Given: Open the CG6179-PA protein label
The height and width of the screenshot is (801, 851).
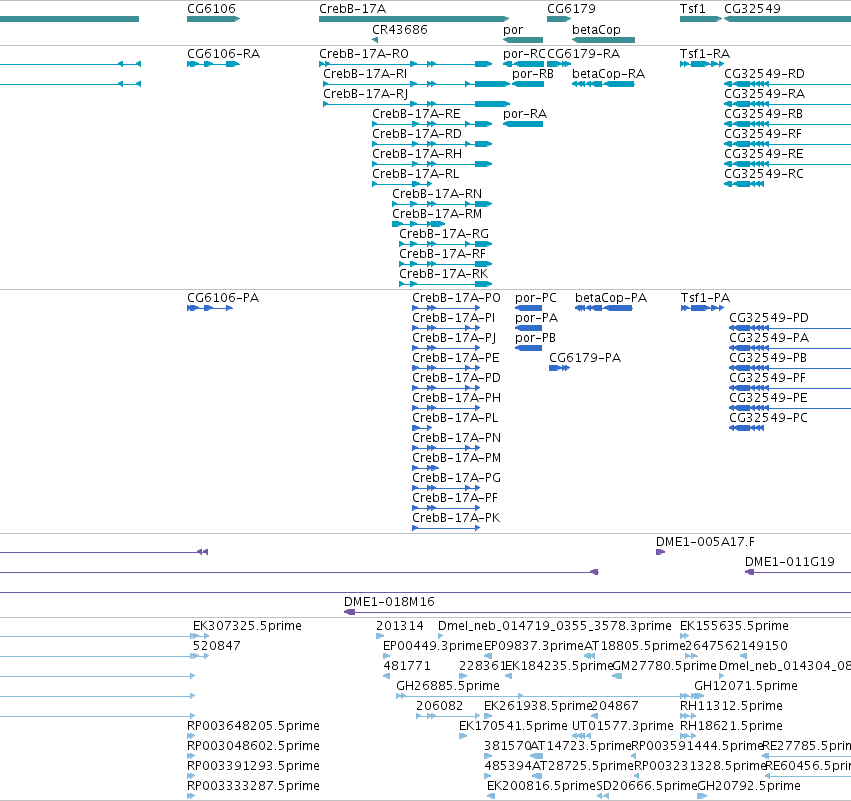Looking at the screenshot, I should pos(585,358).
